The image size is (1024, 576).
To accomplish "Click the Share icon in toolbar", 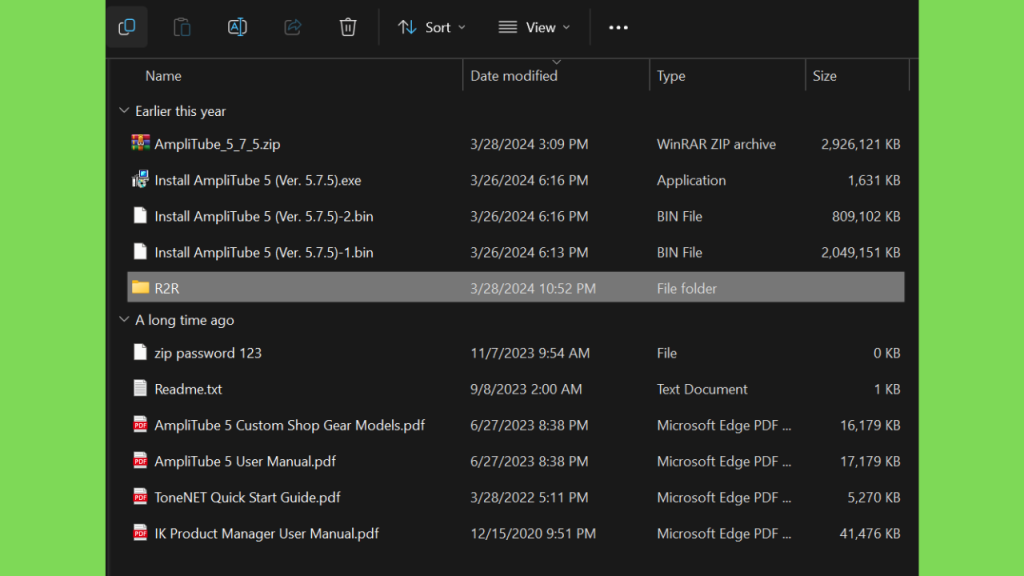I will tap(293, 27).
